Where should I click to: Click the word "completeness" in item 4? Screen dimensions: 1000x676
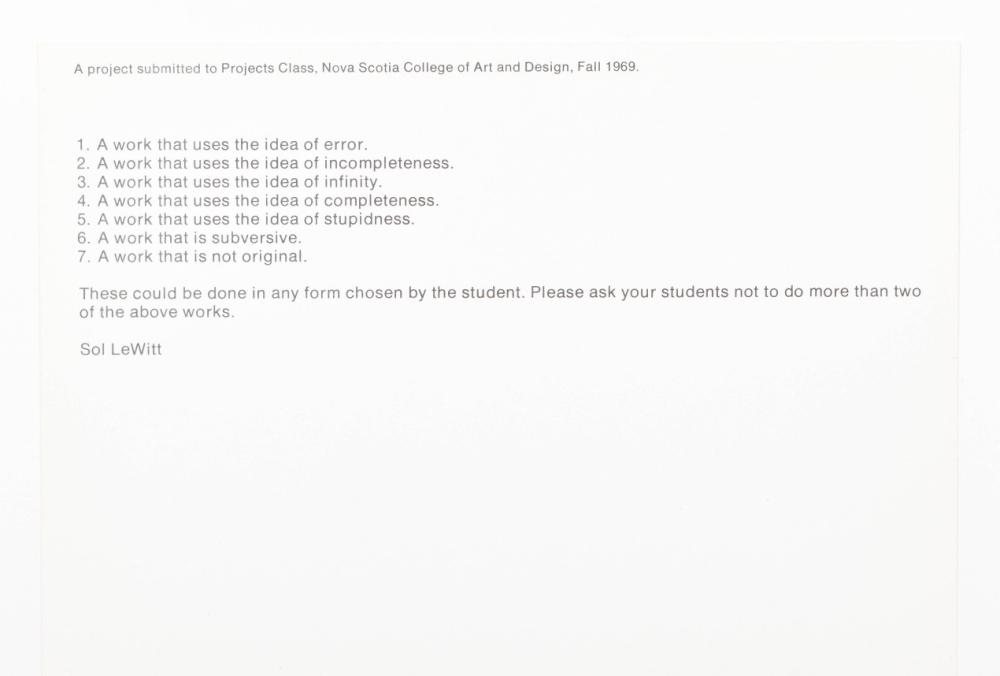click(380, 200)
